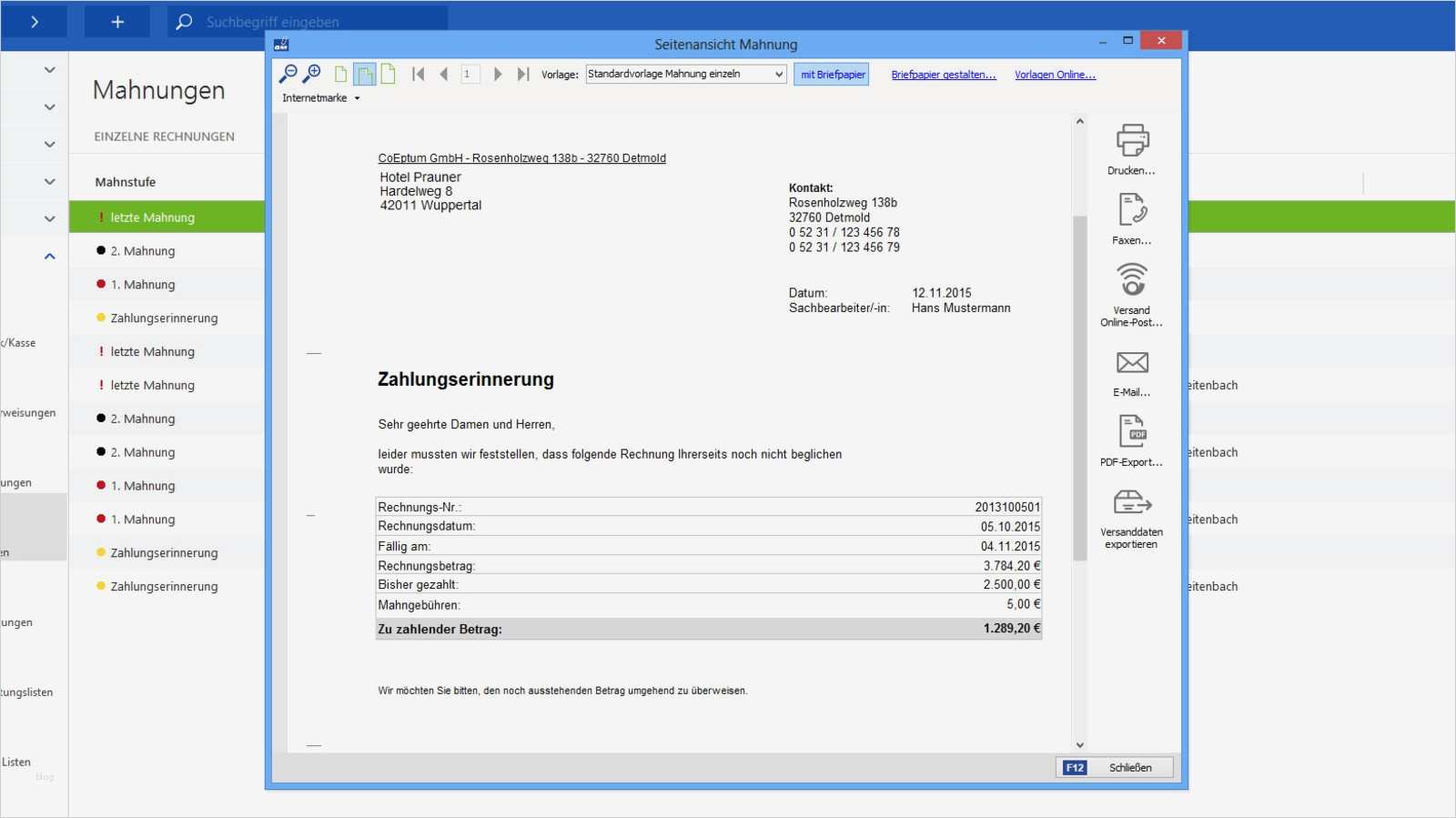The image size is (1456, 818).
Task: Select the large page icon before first-page arrow
Action: (x=389, y=74)
